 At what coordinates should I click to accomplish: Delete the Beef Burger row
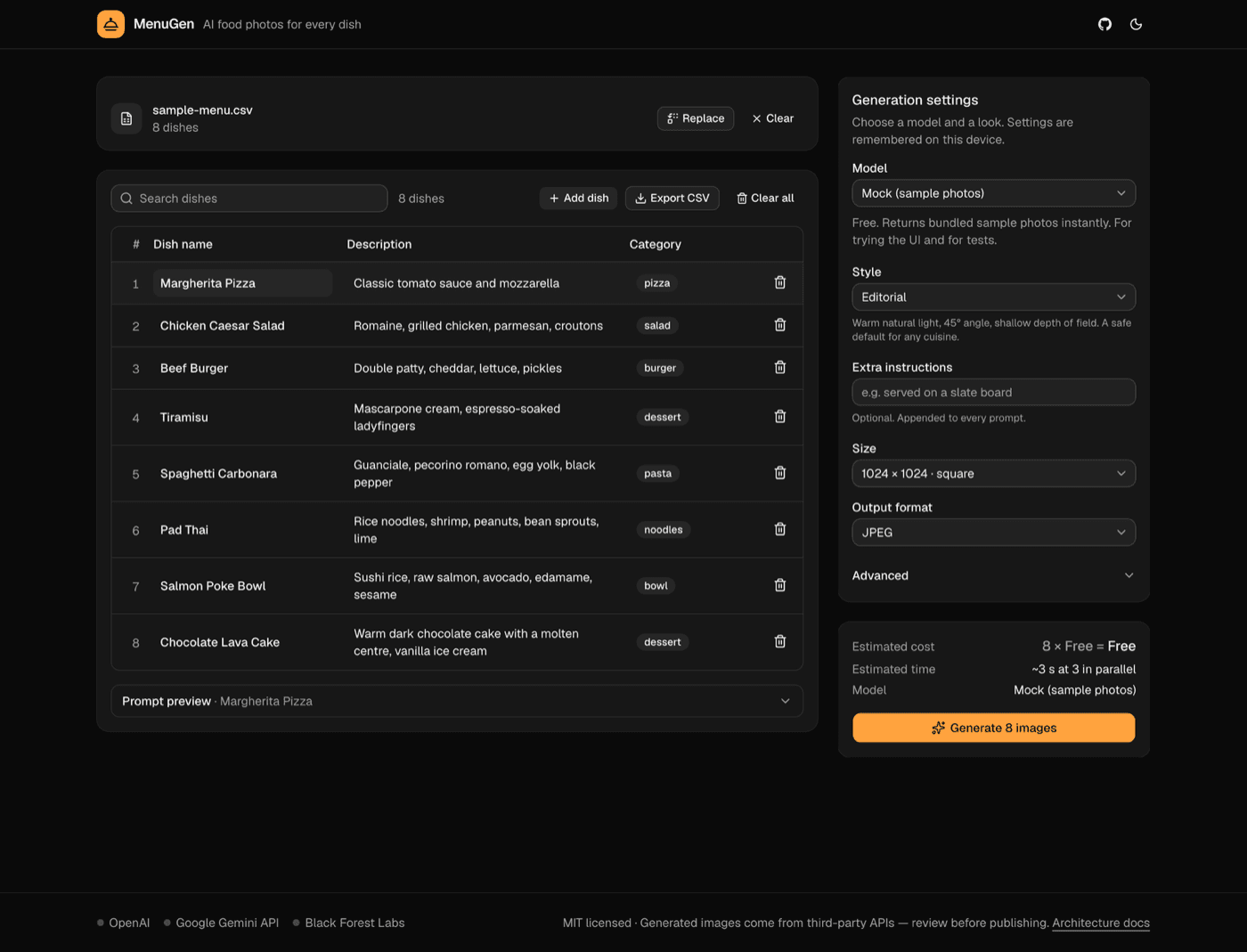coord(779,368)
